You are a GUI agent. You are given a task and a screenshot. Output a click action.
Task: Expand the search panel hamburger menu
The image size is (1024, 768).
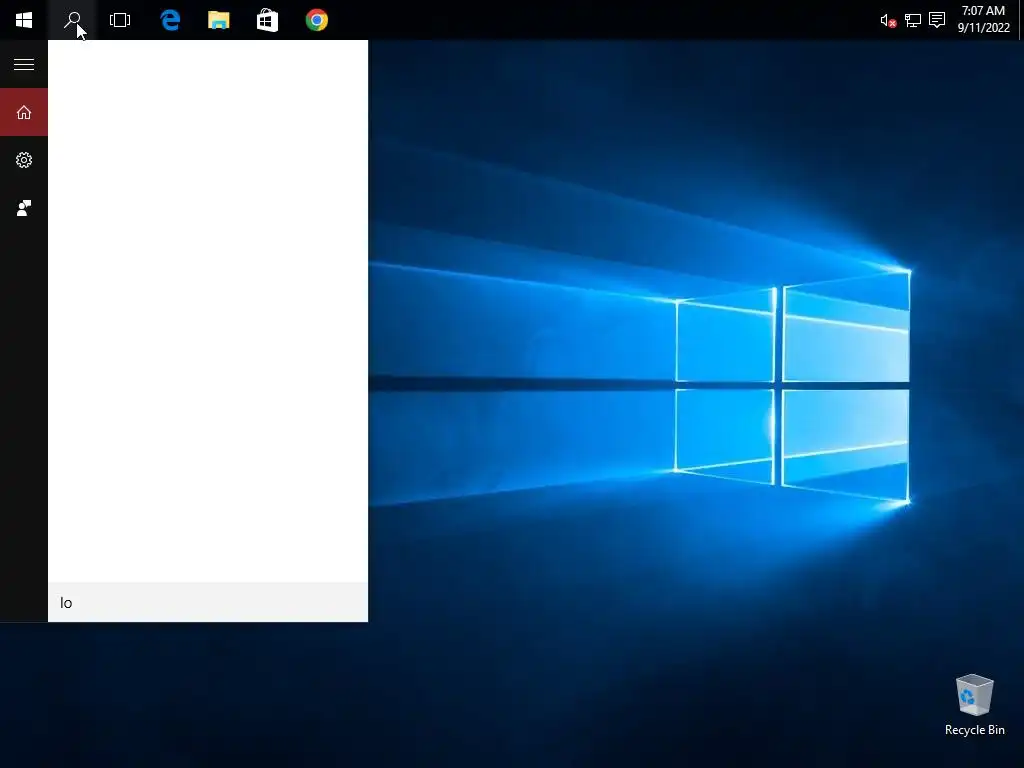[x=24, y=64]
